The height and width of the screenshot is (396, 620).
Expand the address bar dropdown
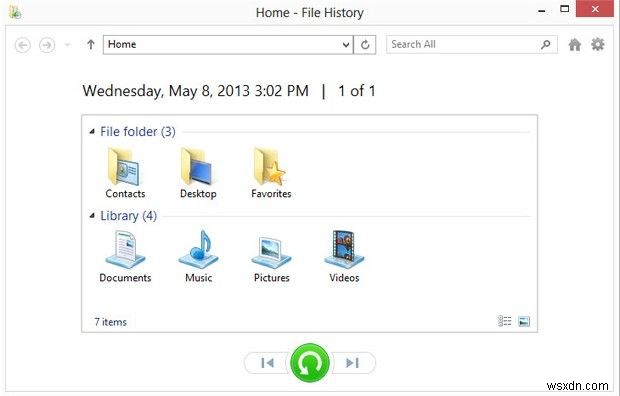click(346, 45)
